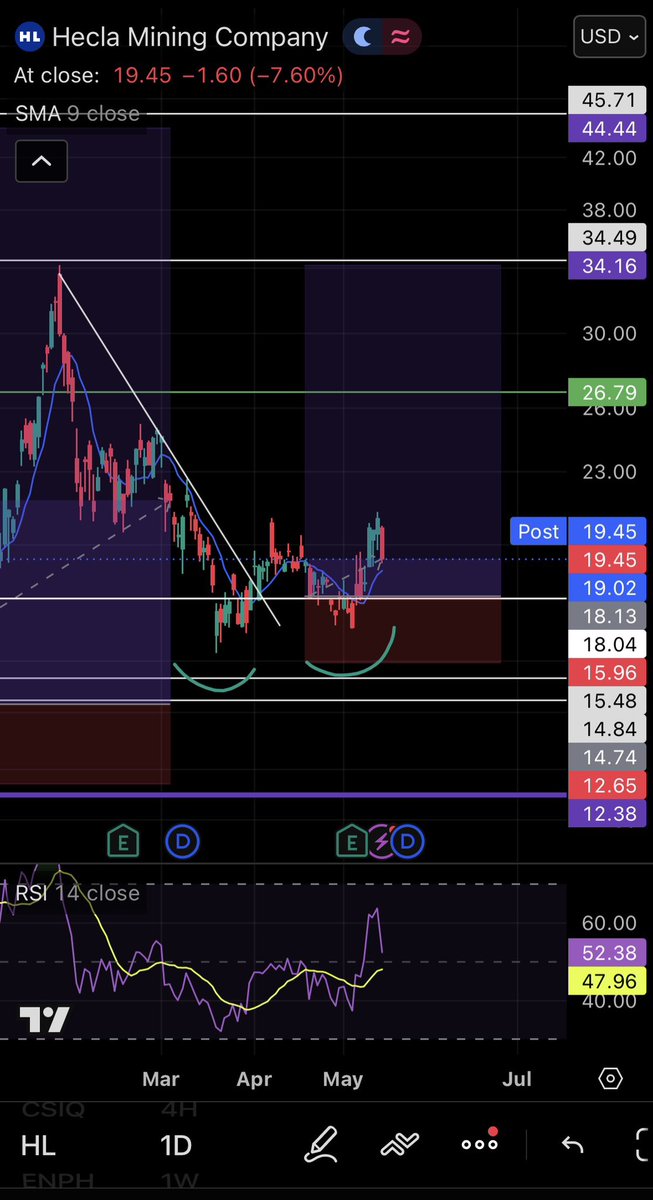Click the 19.02 blue SMA value label
653x1200 pixels.
coord(609,589)
